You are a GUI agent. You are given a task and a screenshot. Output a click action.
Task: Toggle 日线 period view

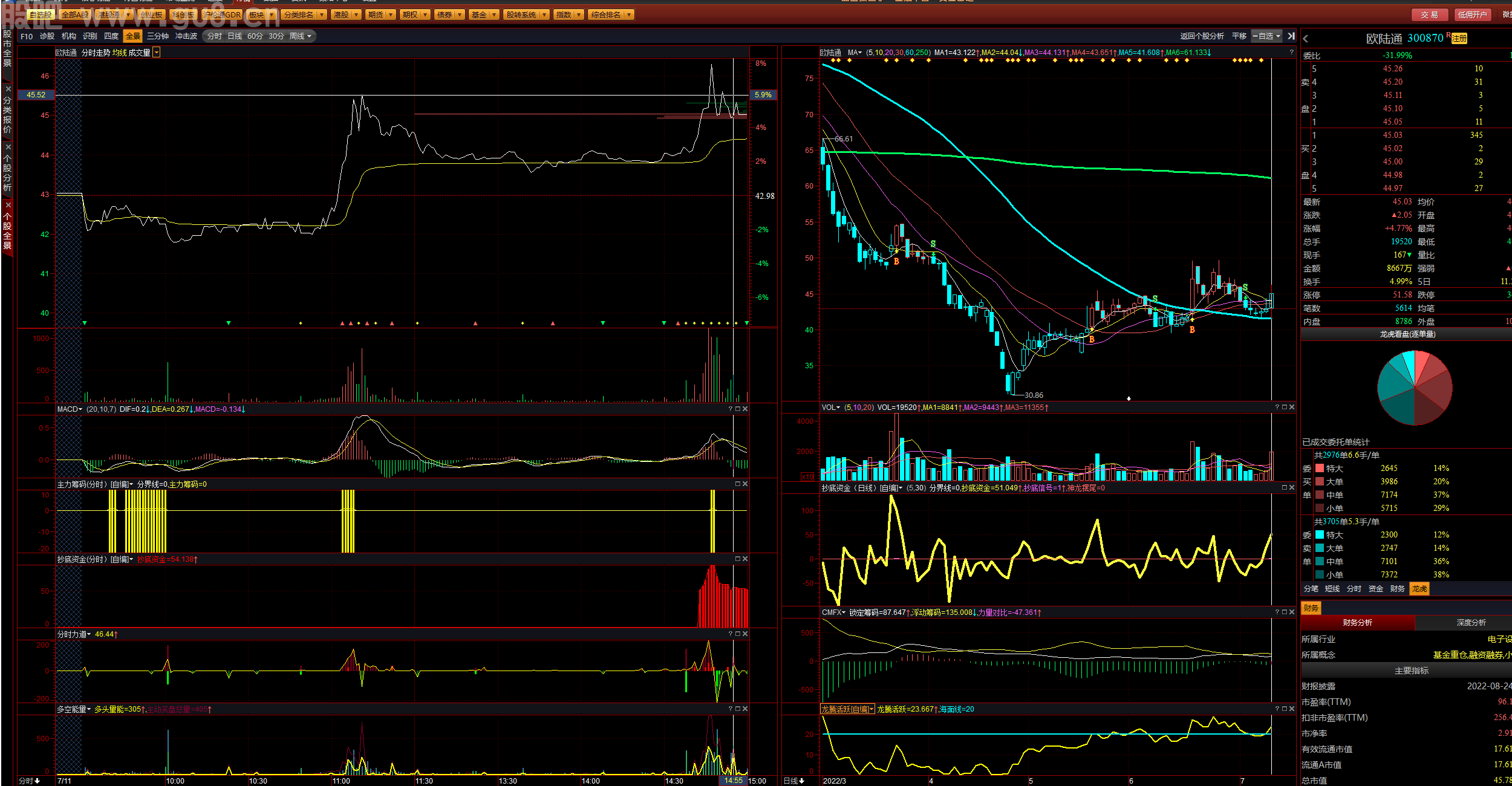coord(235,36)
